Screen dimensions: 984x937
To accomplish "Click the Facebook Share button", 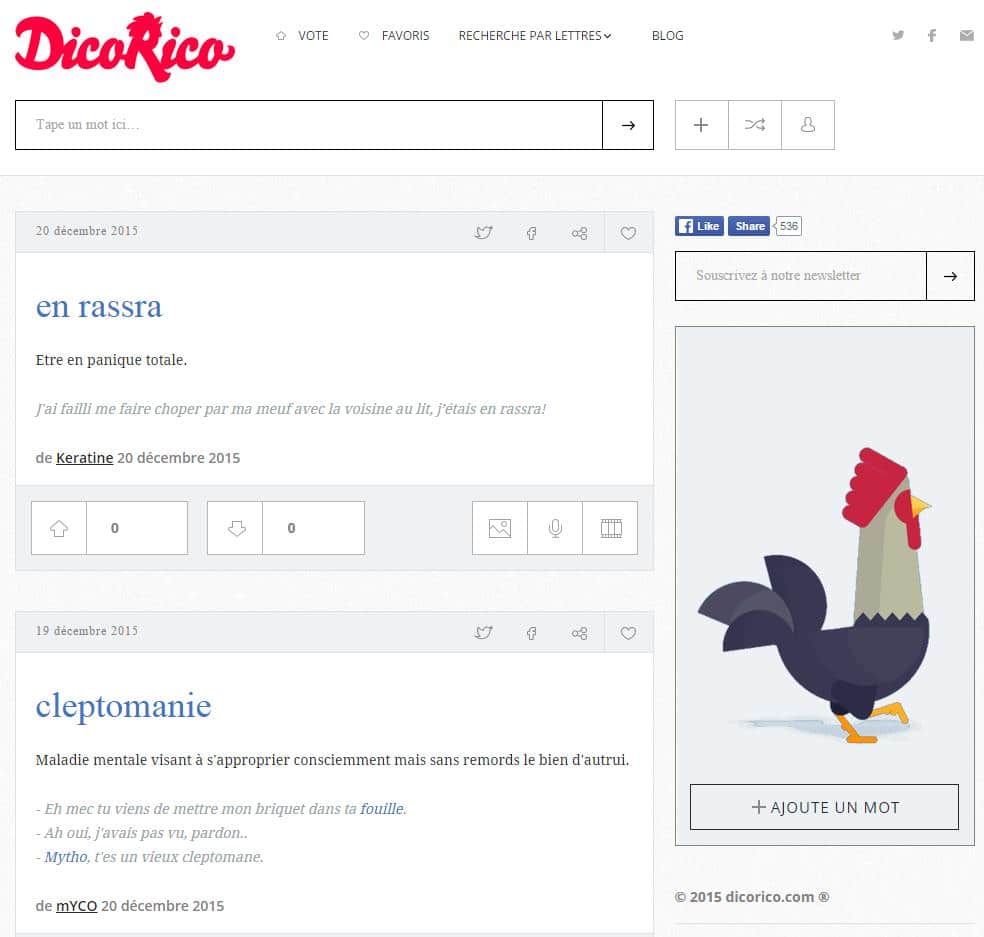I will tap(749, 226).
